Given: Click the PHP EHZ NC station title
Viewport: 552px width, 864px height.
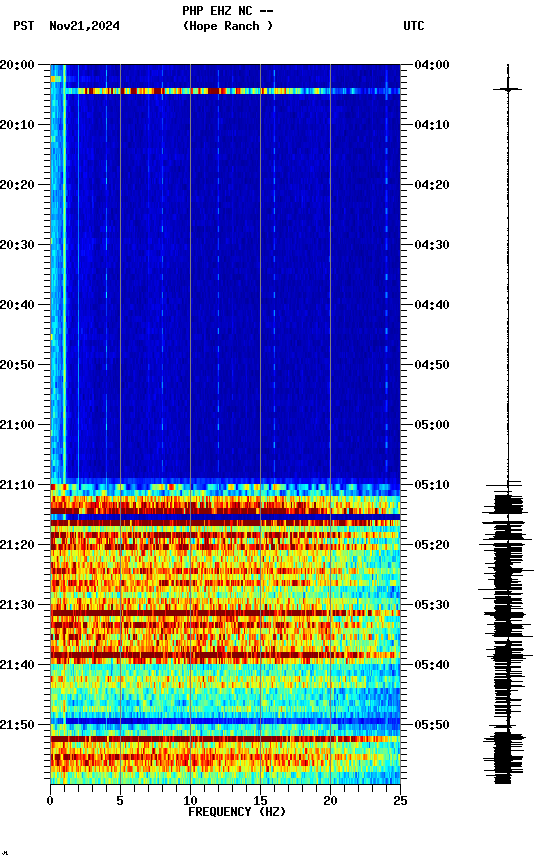Looking at the screenshot, I should point(228,11).
